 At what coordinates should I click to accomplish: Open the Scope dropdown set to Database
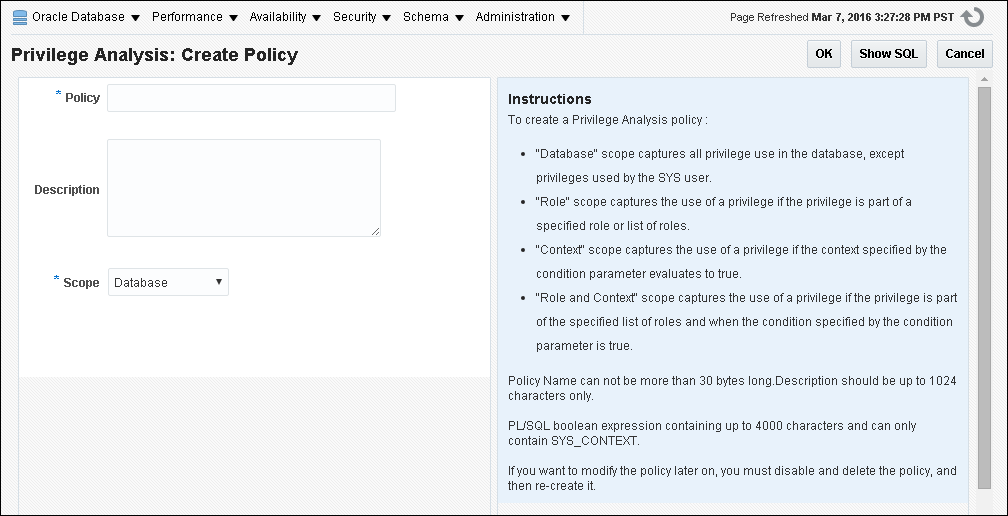168,283
